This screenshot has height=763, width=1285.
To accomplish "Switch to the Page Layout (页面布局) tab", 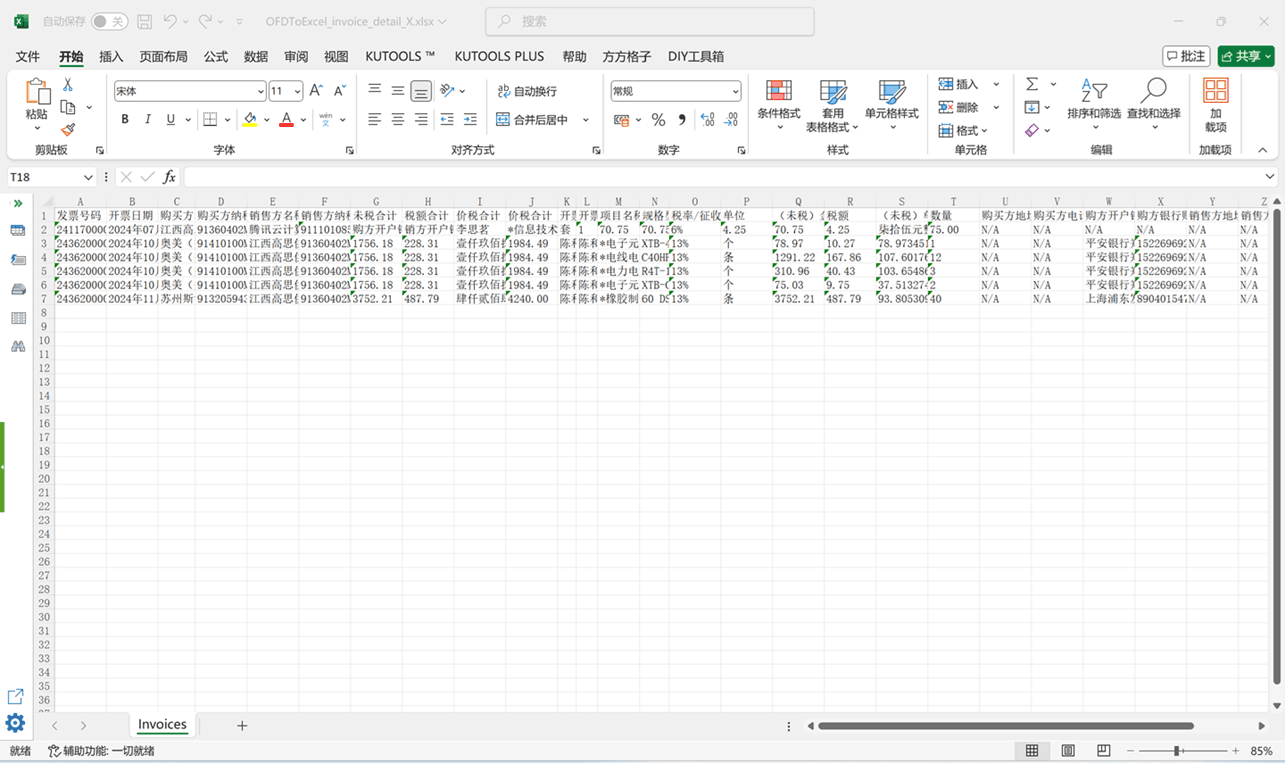I will coord(163,56).
